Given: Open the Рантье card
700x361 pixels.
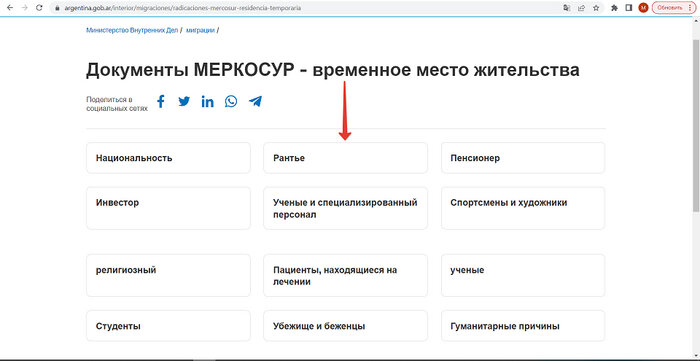Looking at the screenshot, I should (x=346, y=158).
